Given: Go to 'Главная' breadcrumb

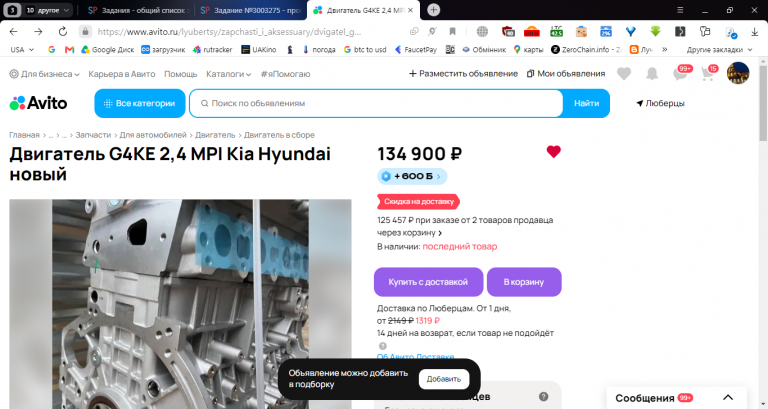Looking at the screenshot, I should pyautogui.click(x=24, y=135).
